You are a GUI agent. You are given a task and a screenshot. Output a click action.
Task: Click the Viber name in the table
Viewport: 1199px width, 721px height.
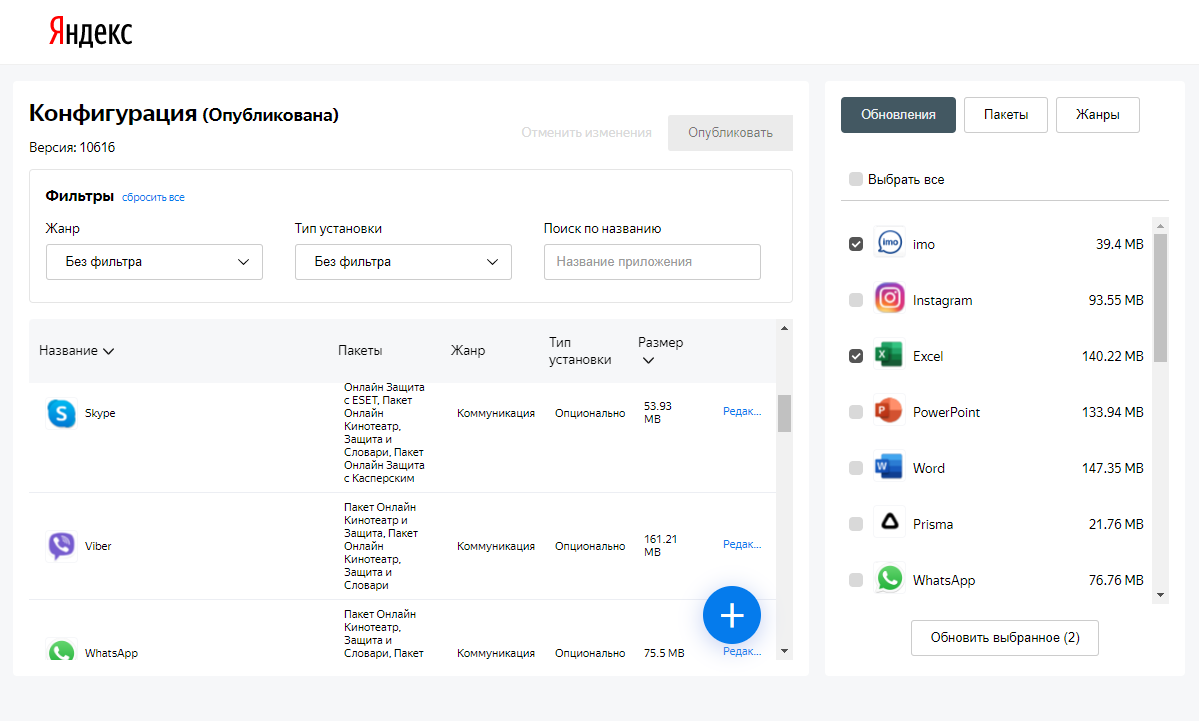pos(99,546)
